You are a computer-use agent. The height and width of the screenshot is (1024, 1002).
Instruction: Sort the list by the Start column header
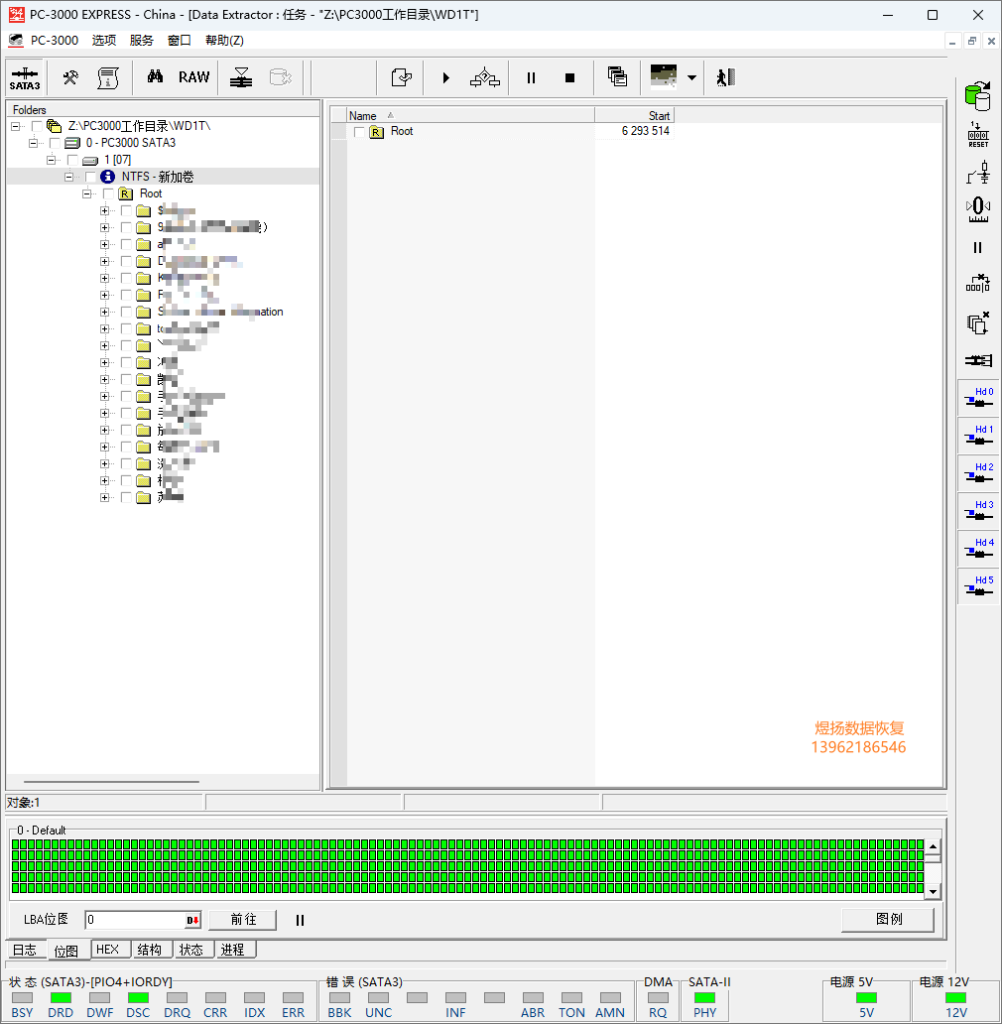click(634, 116)
